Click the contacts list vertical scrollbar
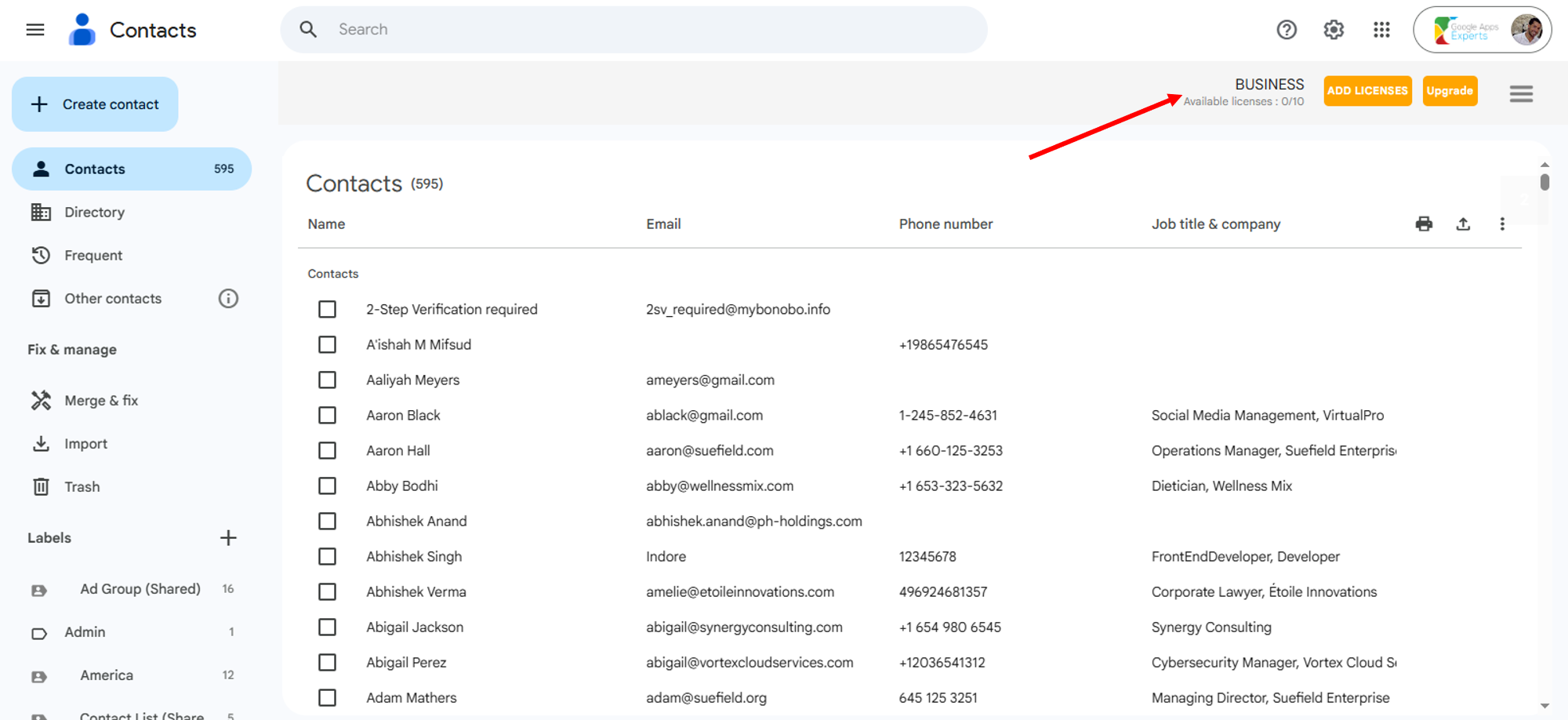1568x720 pixels. click(x=1544, y=183)
